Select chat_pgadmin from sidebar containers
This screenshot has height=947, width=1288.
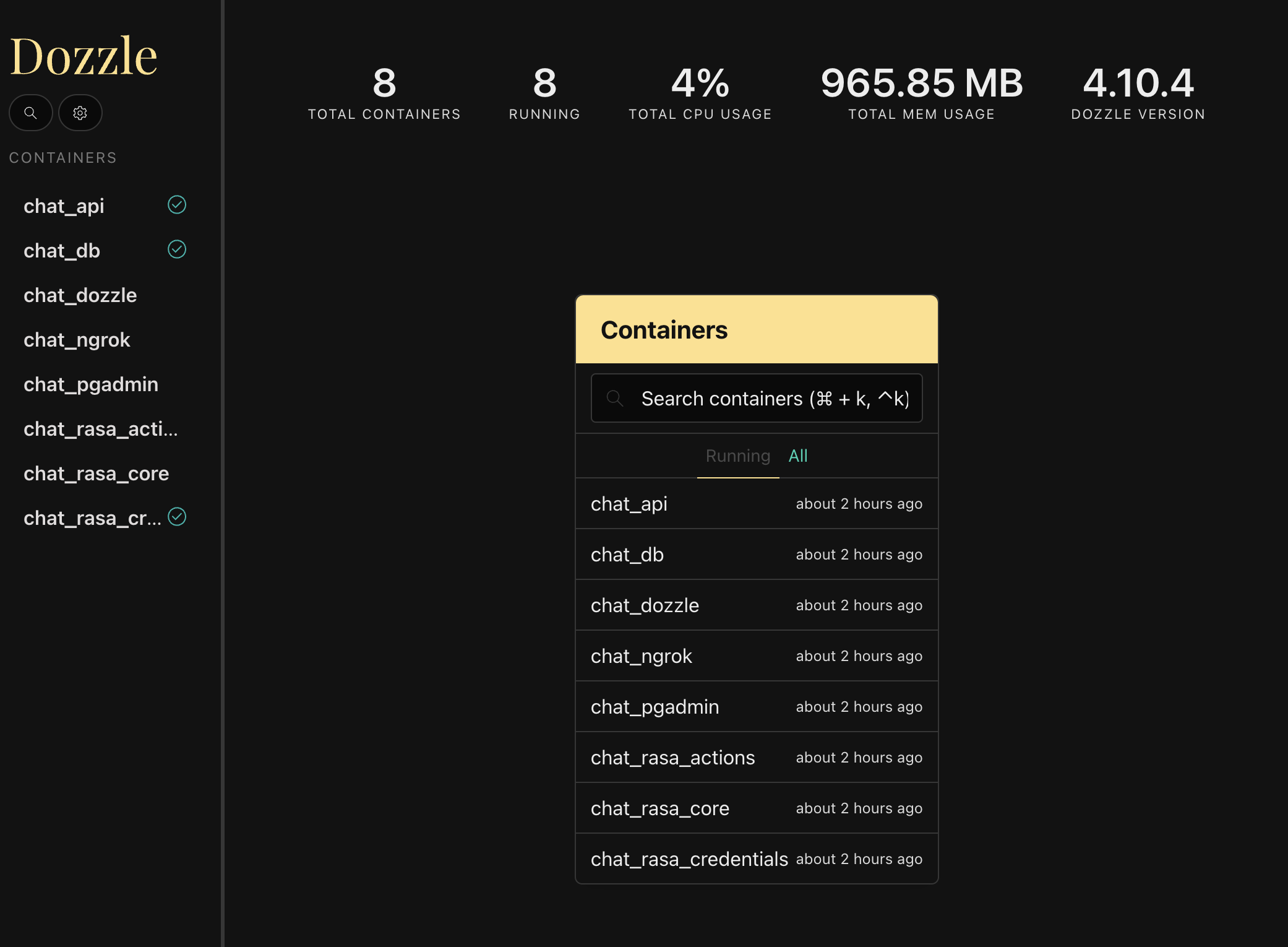(x=91, y=384)
